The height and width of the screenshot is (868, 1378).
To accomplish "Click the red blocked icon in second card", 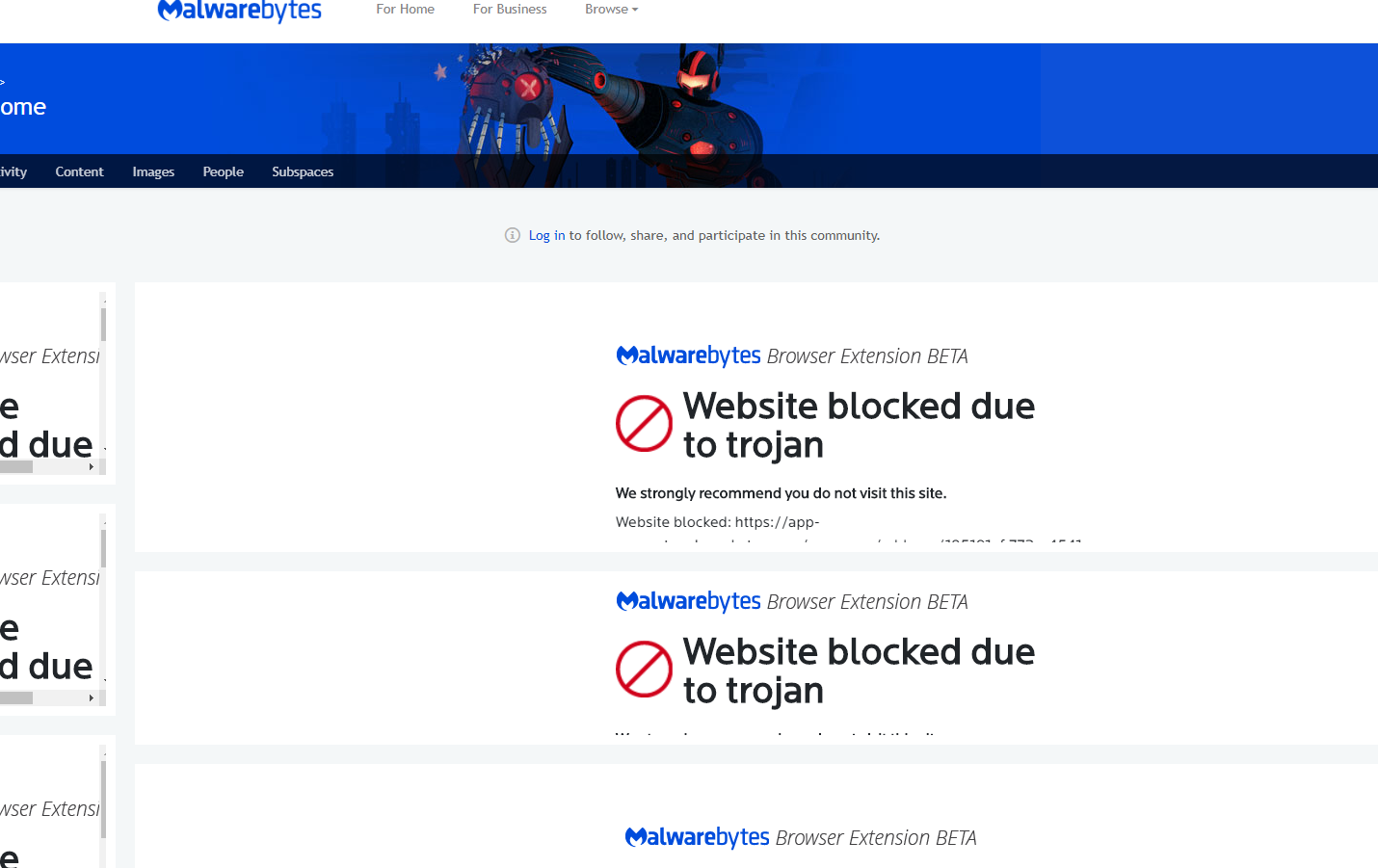I will [644, 669].
